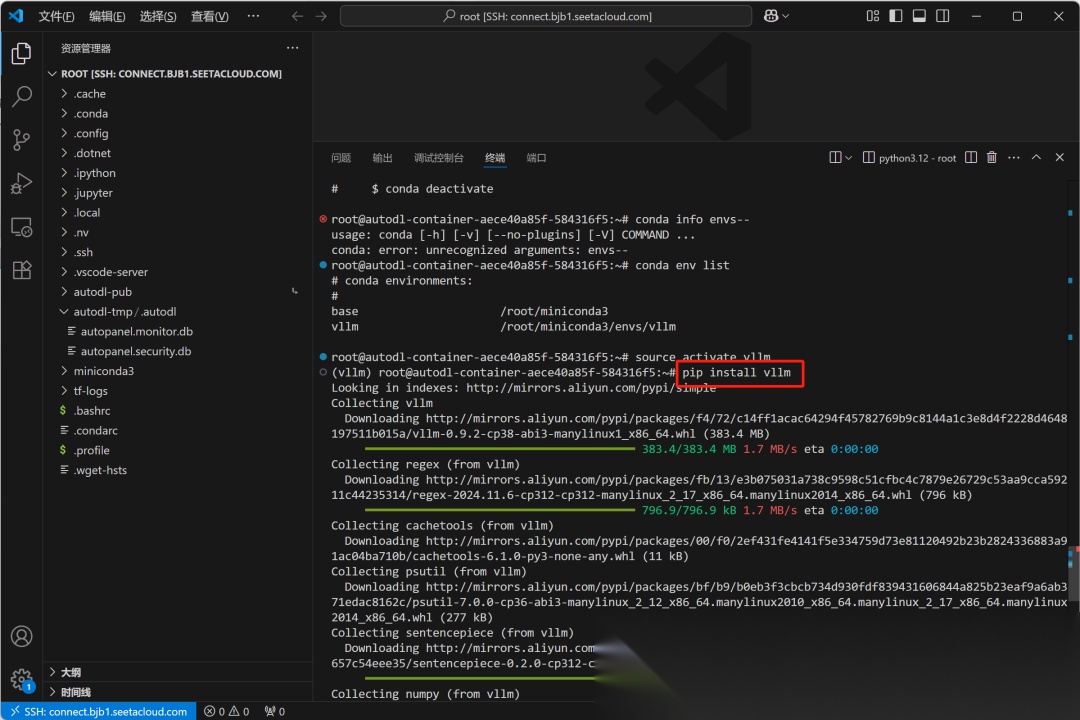Screen dimensions: 1080x720
Task: Expand the 时间线 section
Action: click(177, 692)
